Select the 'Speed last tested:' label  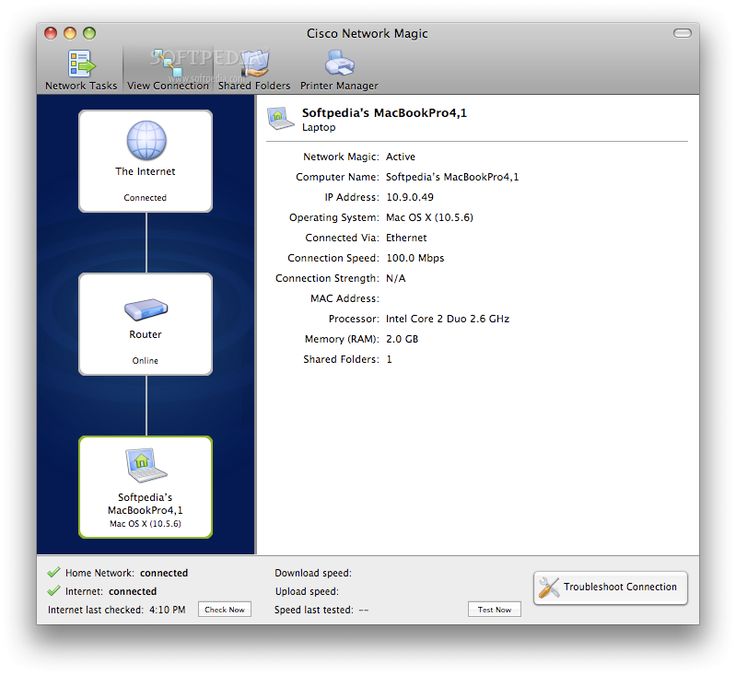pos(314,610)
